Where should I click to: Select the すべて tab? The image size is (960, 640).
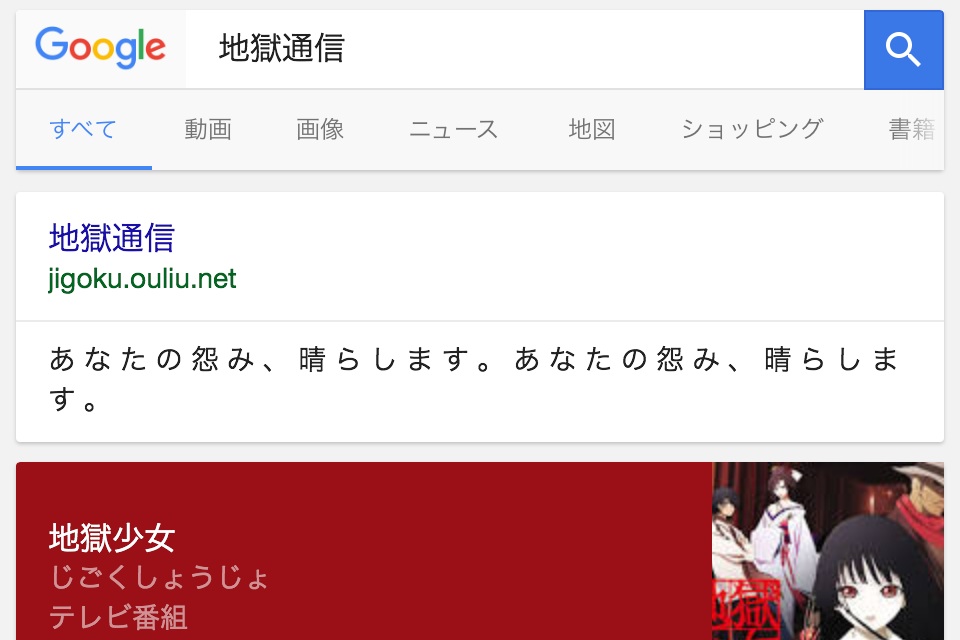coord(83,129)
